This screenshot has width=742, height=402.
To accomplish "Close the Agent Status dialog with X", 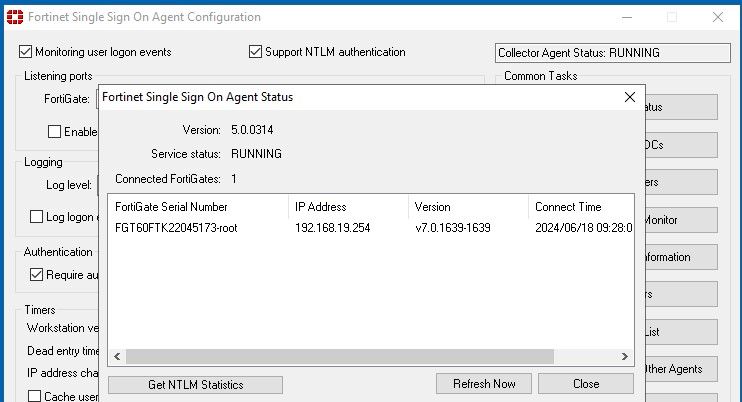I will tap(629, 97).
